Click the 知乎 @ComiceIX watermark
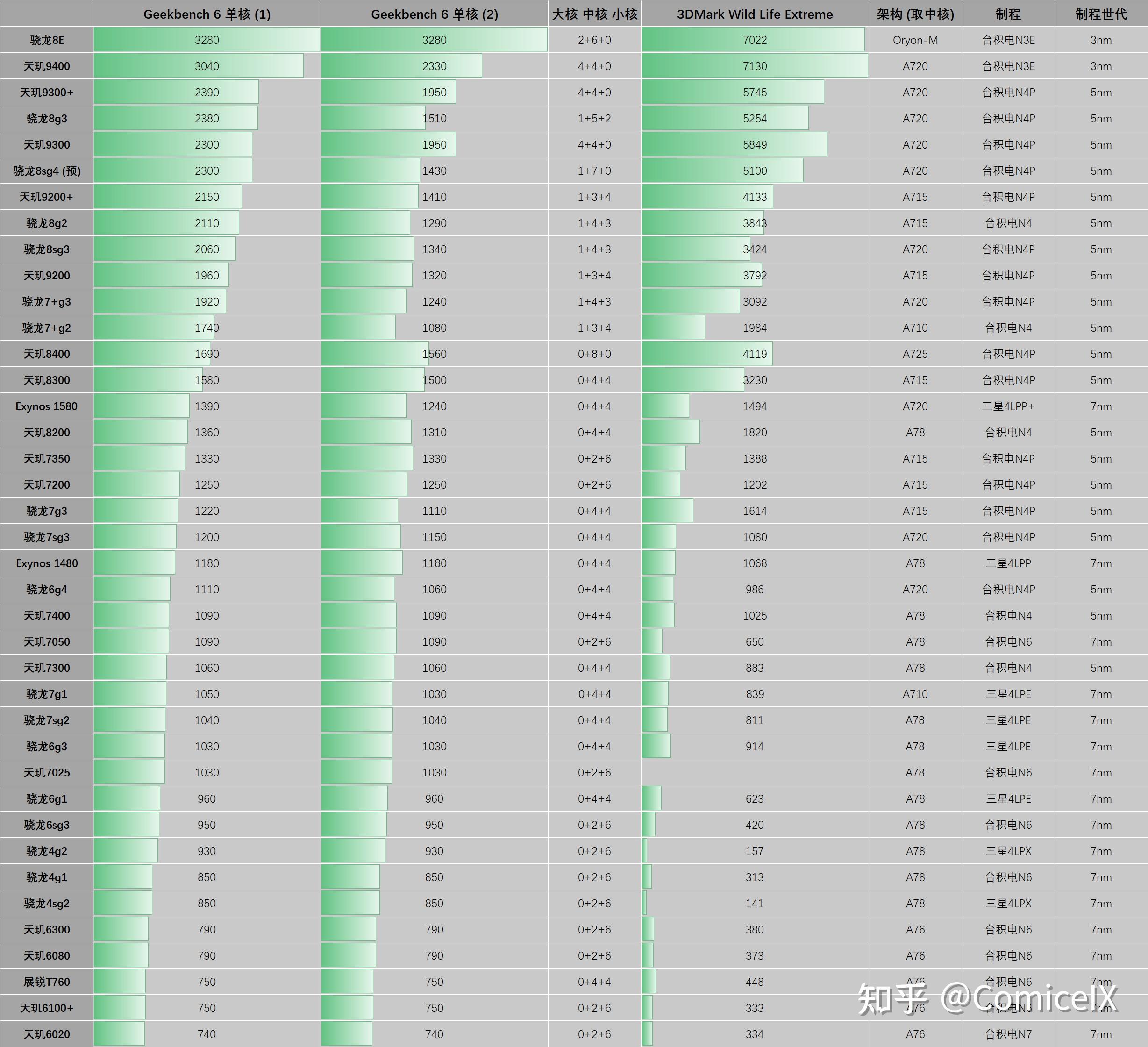The width and height of the screenshot is (1148, 1047). pyautogui.click(x=987, y=998)
